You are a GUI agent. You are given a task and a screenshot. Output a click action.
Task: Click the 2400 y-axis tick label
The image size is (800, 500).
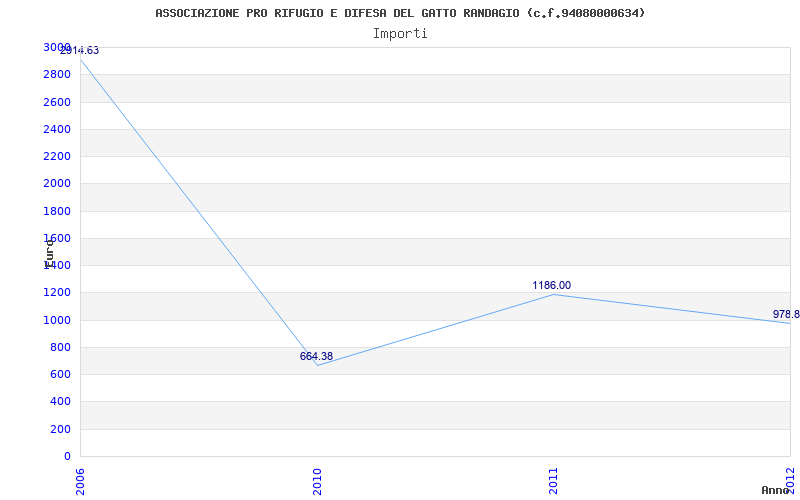(x=57, y=129)
